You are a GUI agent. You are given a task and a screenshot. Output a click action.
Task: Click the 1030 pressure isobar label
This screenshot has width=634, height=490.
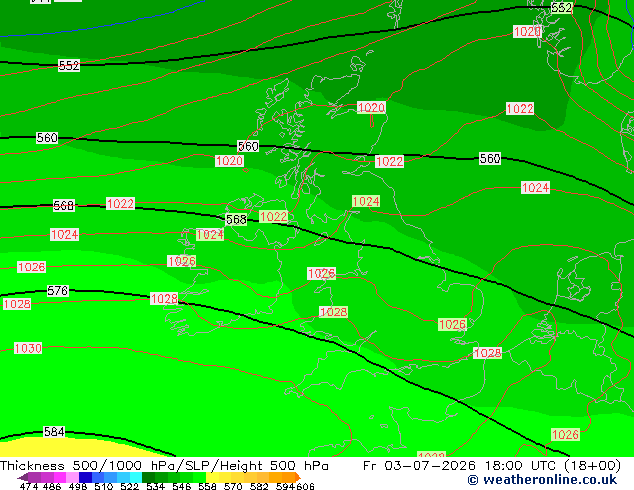[x=28, y=348]
